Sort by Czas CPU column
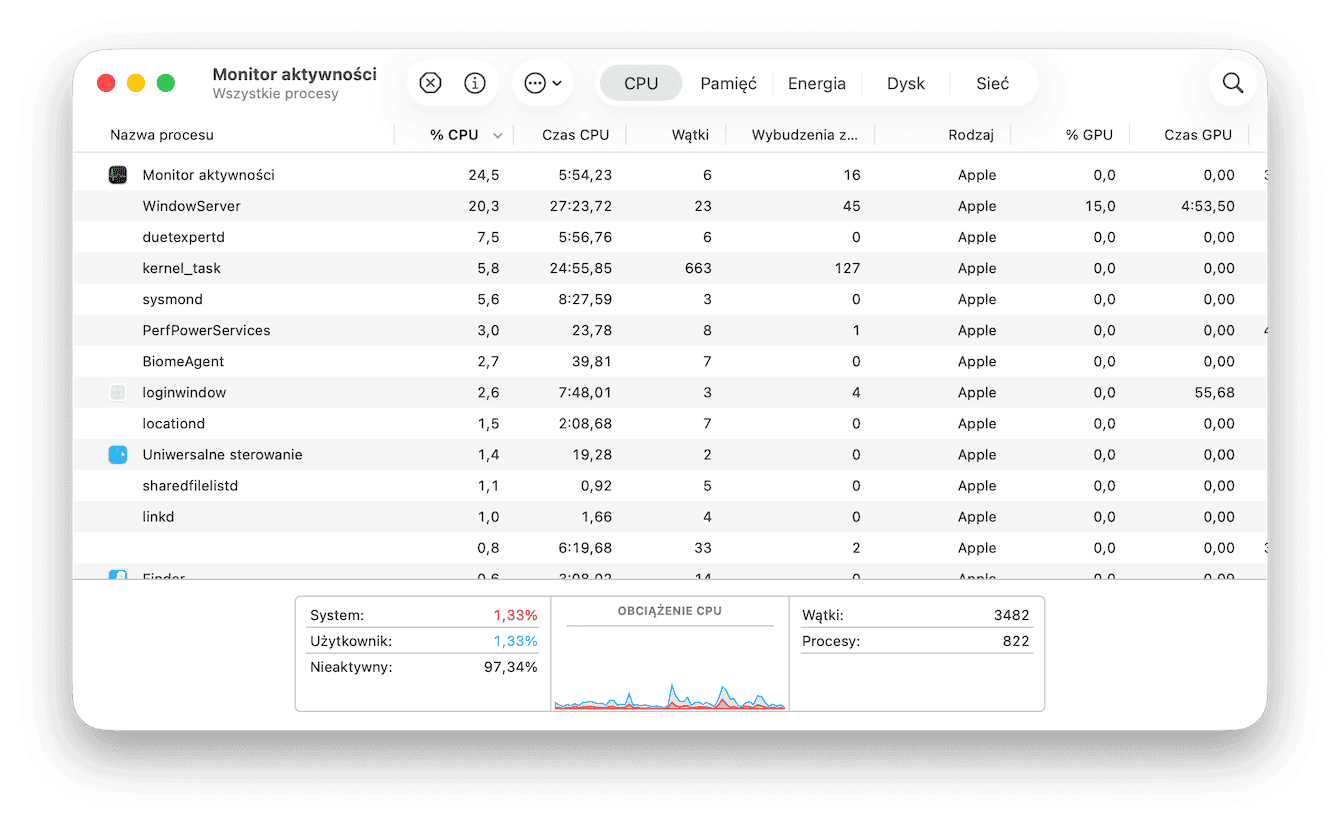The image size is (1340, 826). pyautogui.click(x=575, y=135)
